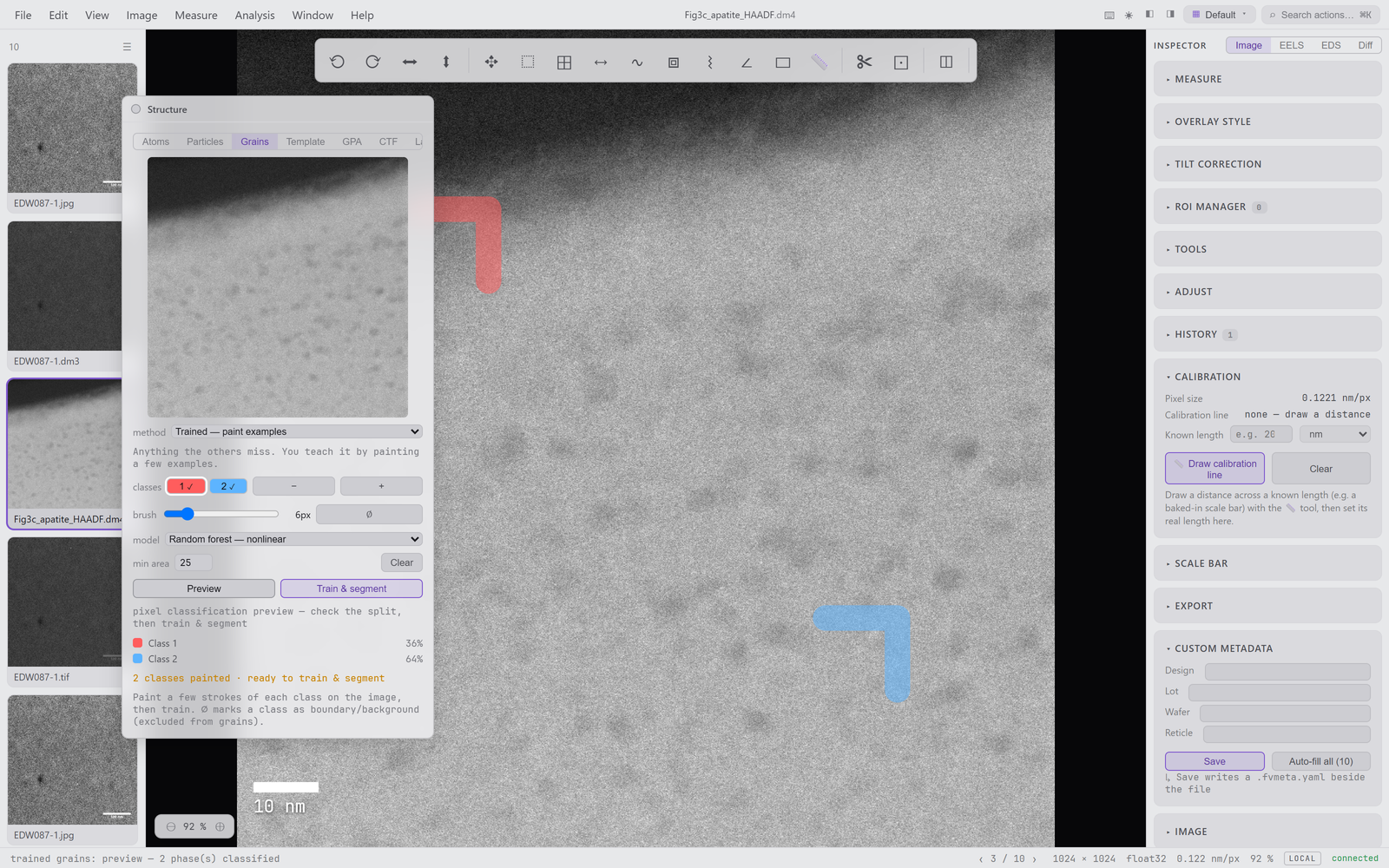Adjust the brush size slider
Screen dimensions: 1389x868
[x=221, y=514]
